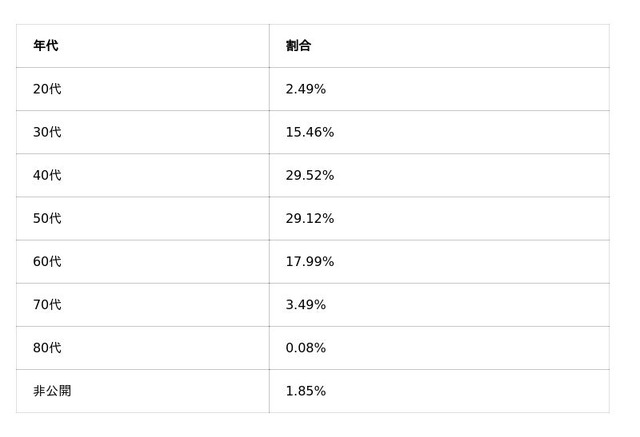640x437 pixels.
Task: Click the 年代 column header
Action: 46,46
